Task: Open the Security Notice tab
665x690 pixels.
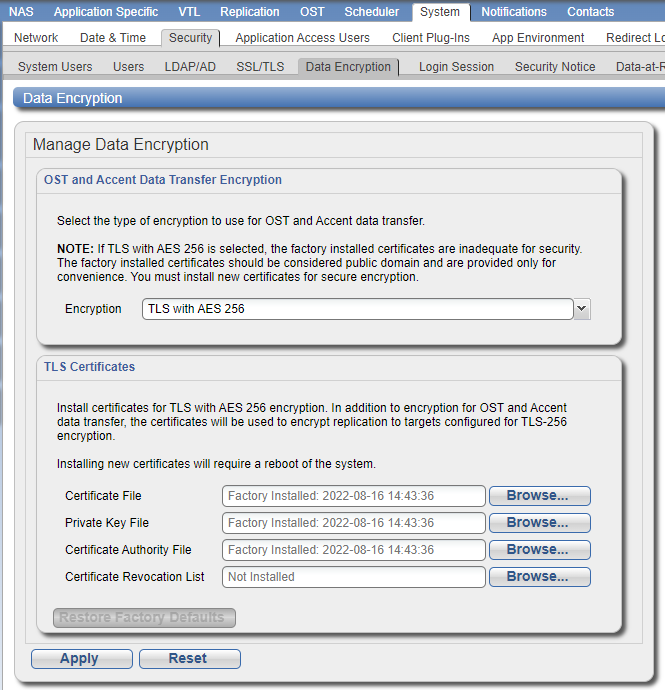Action: pyautogui.click(x=555, y=67)
